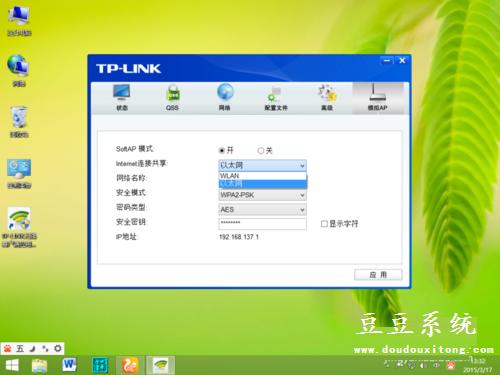Viewport: 500px width, 375px height.
Task: Open the 状态 (Status) tab icon
Action: point(122,97)
